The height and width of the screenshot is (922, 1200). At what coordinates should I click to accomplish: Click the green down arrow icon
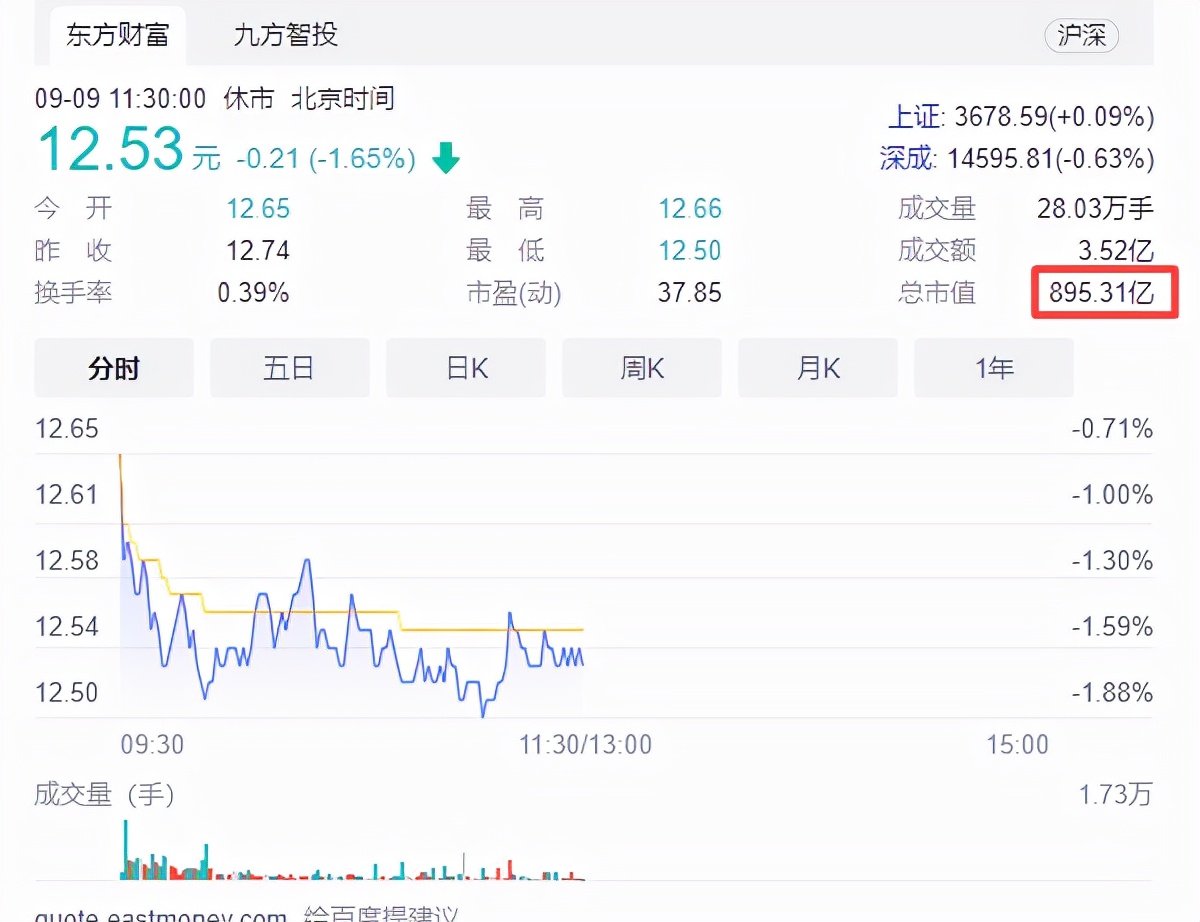coord(446,158)
